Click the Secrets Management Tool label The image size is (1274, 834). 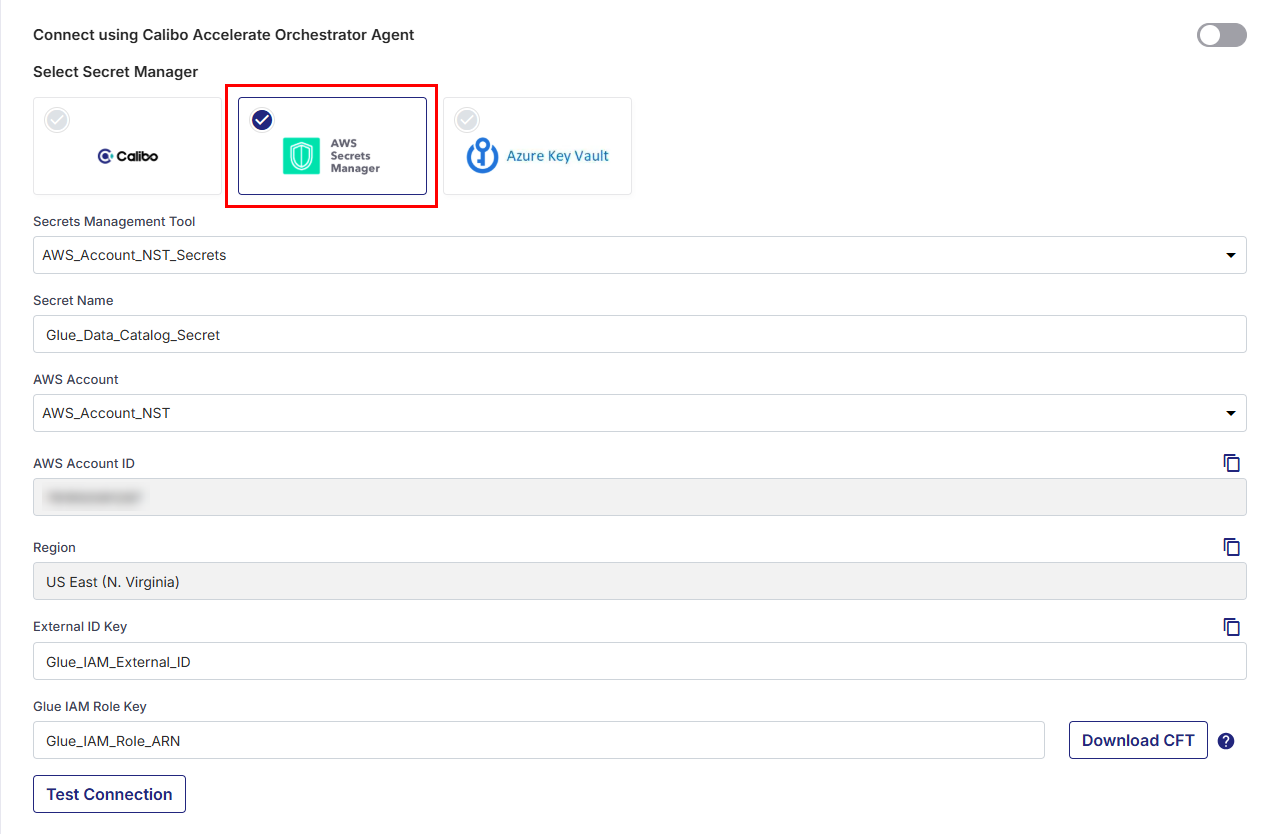114,222
